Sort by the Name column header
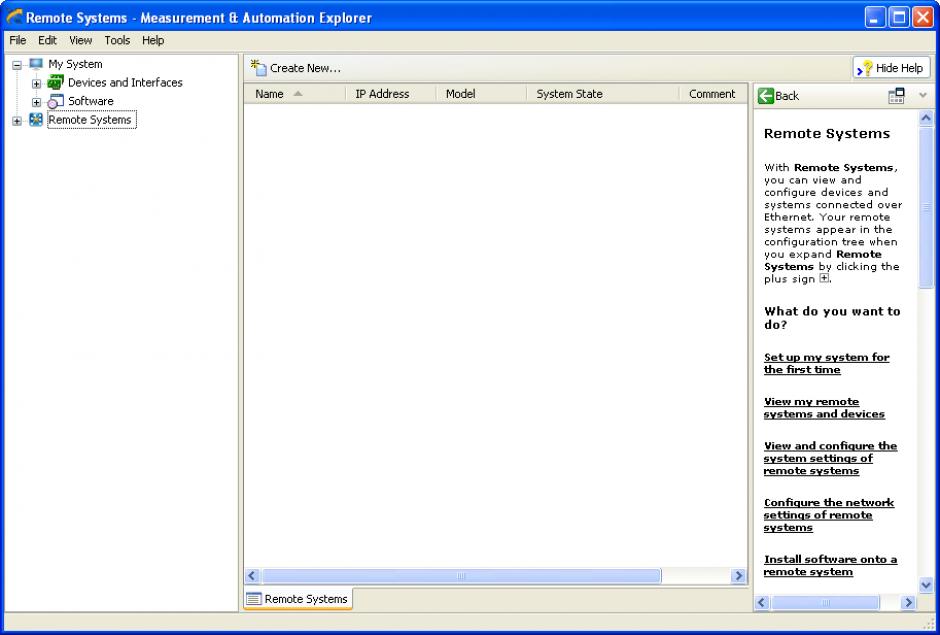This screenshot has width=940, height=635. click(294, 94)
